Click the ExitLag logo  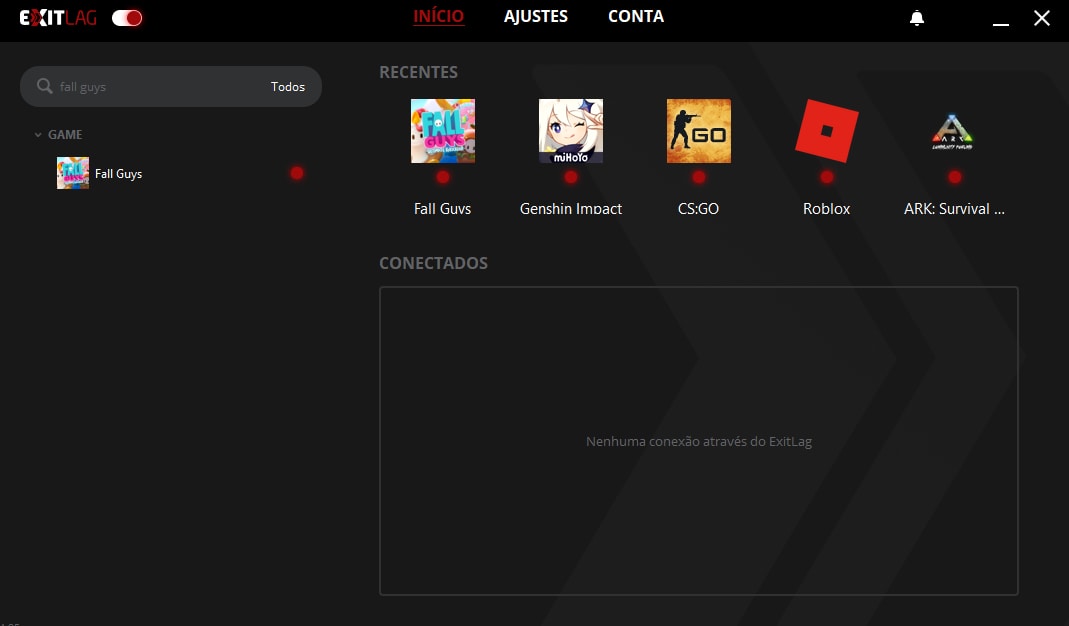tap(58, 18)
